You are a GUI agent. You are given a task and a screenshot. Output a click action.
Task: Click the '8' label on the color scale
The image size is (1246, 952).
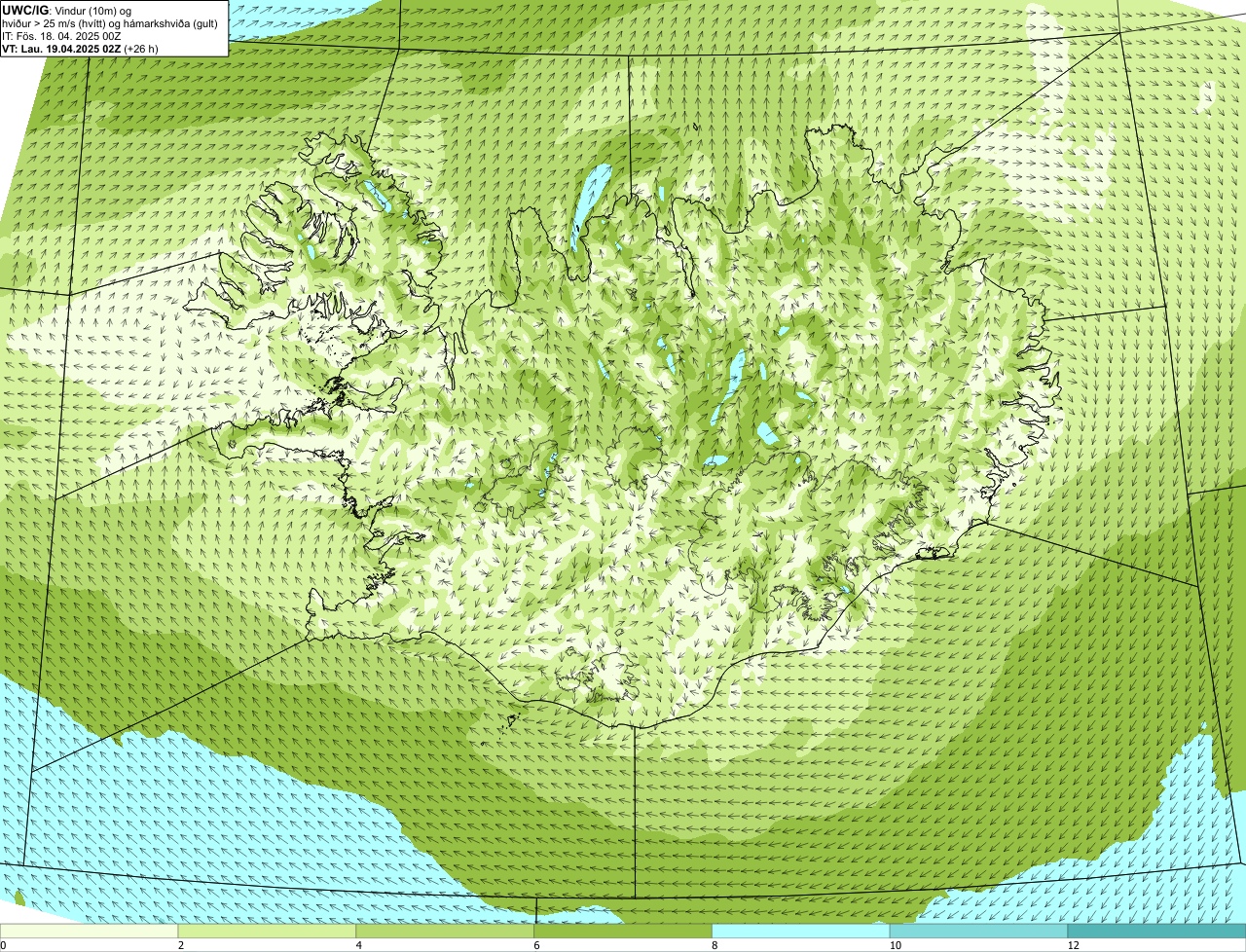click(714, 945)
